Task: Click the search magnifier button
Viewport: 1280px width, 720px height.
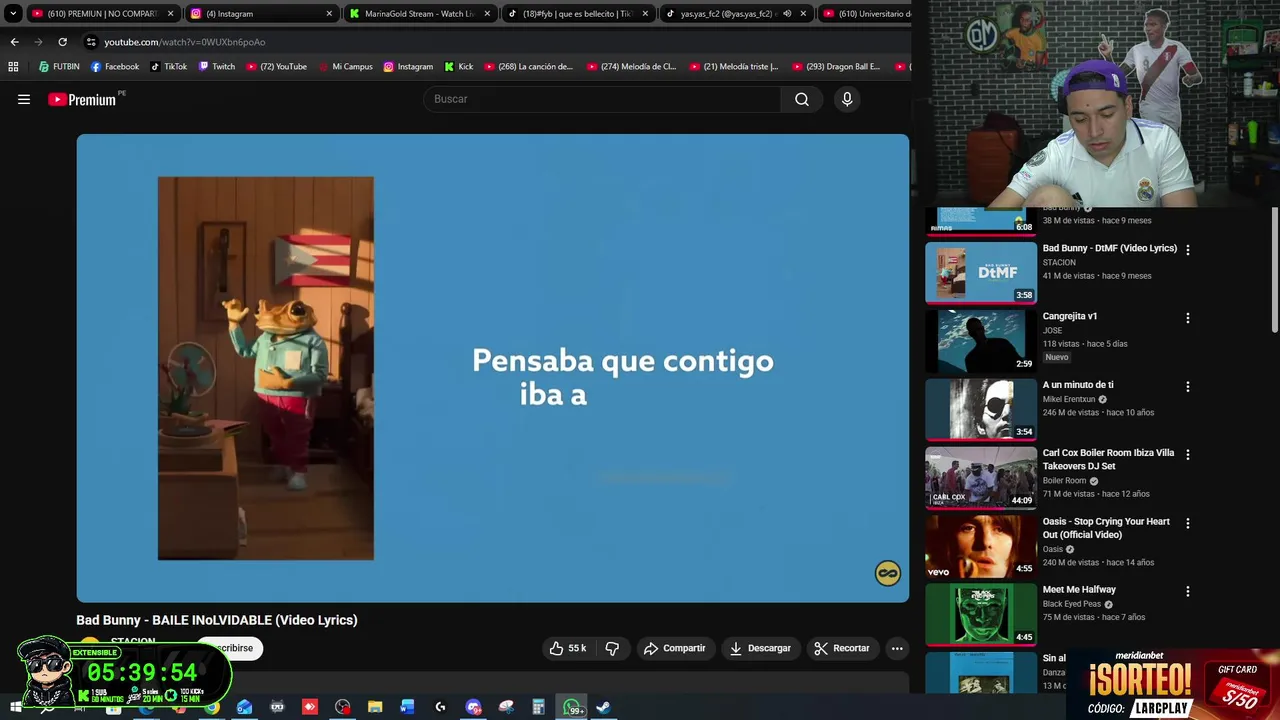Action: point(802,99)
